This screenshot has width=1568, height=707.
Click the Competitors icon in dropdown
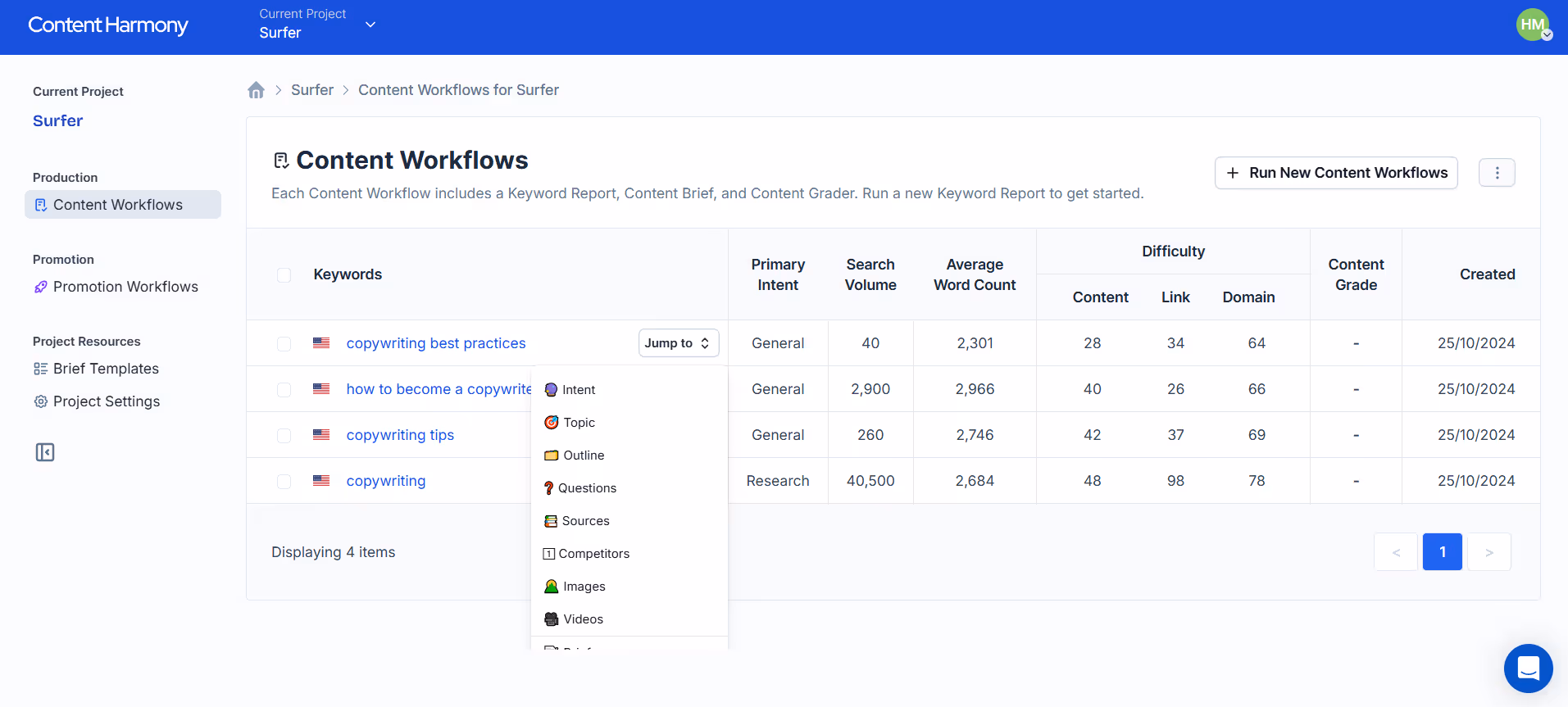coord(549,554)
